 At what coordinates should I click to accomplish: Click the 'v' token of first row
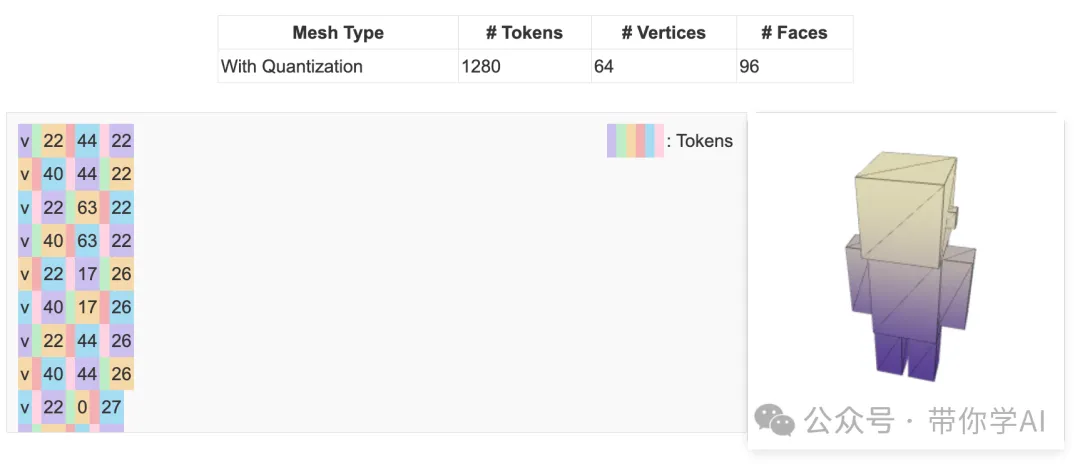tap(24, 141)
